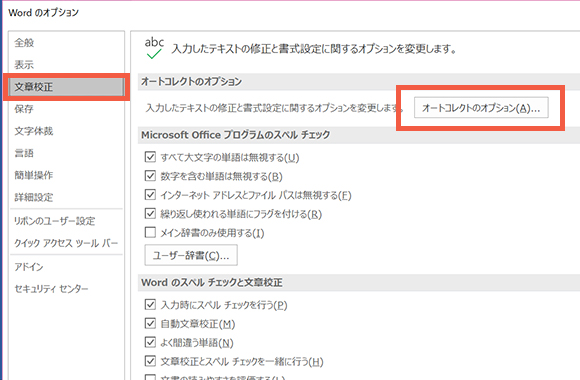Click Word のオプション dialog title
The image size is (580, 380).
coord(44,13)
